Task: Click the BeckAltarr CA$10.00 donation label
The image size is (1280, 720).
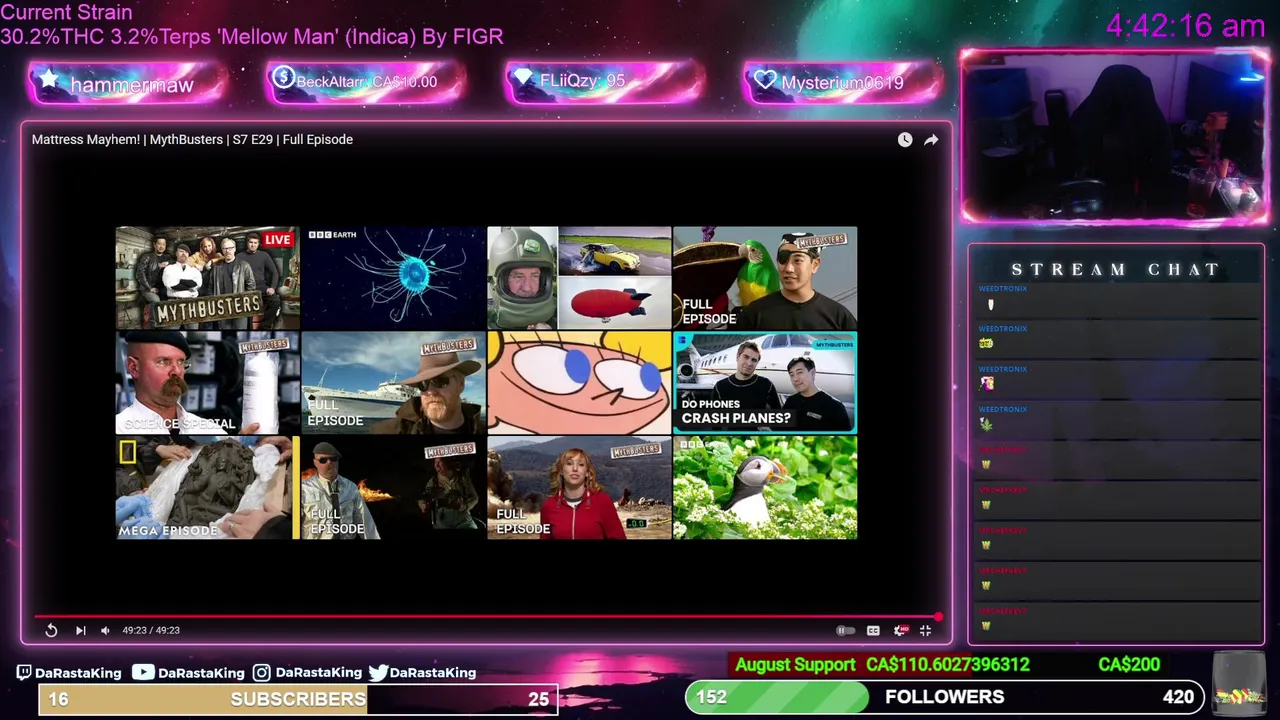Action: [366, 82]
